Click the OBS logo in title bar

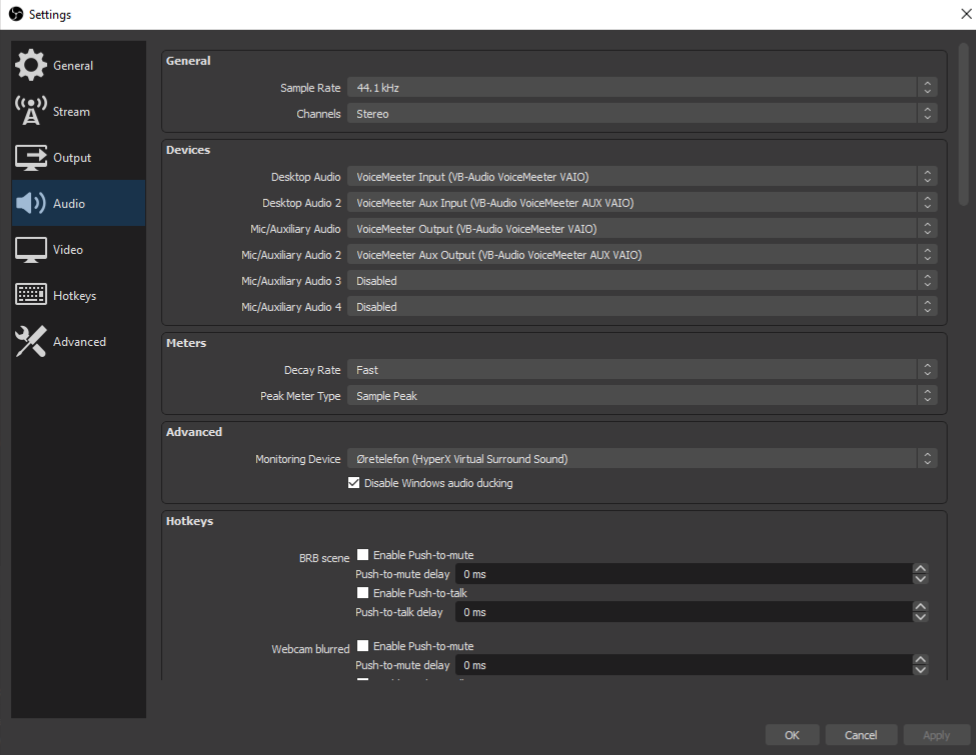click(16, 14)
